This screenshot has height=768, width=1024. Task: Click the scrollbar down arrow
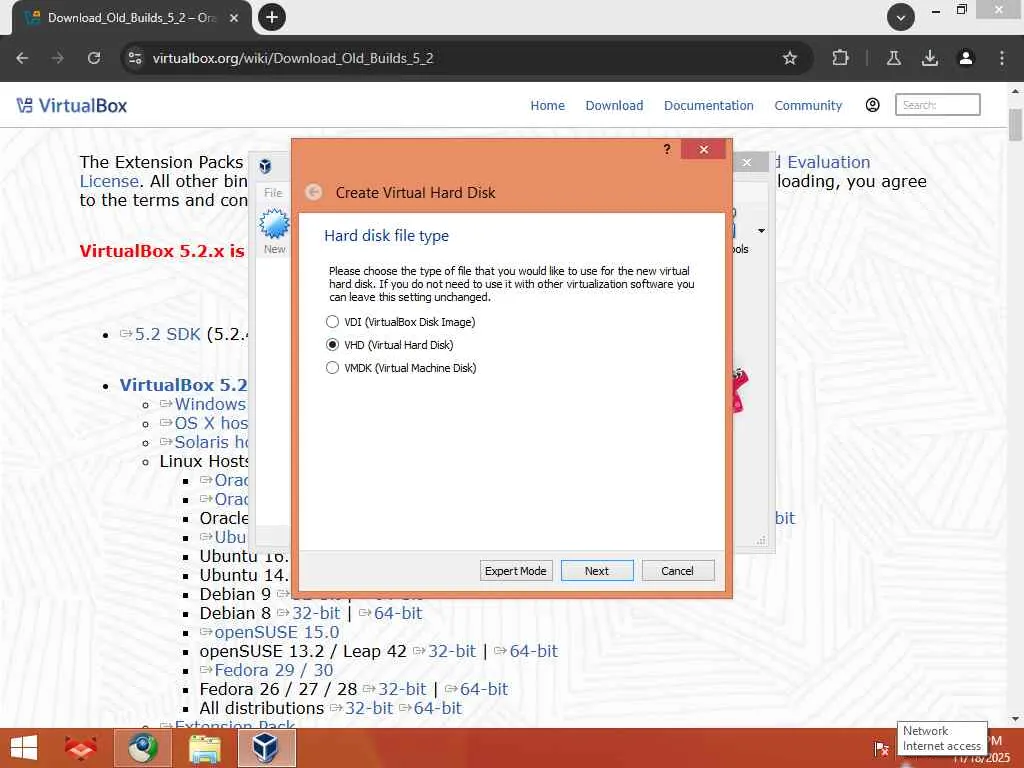(1015, 719)
